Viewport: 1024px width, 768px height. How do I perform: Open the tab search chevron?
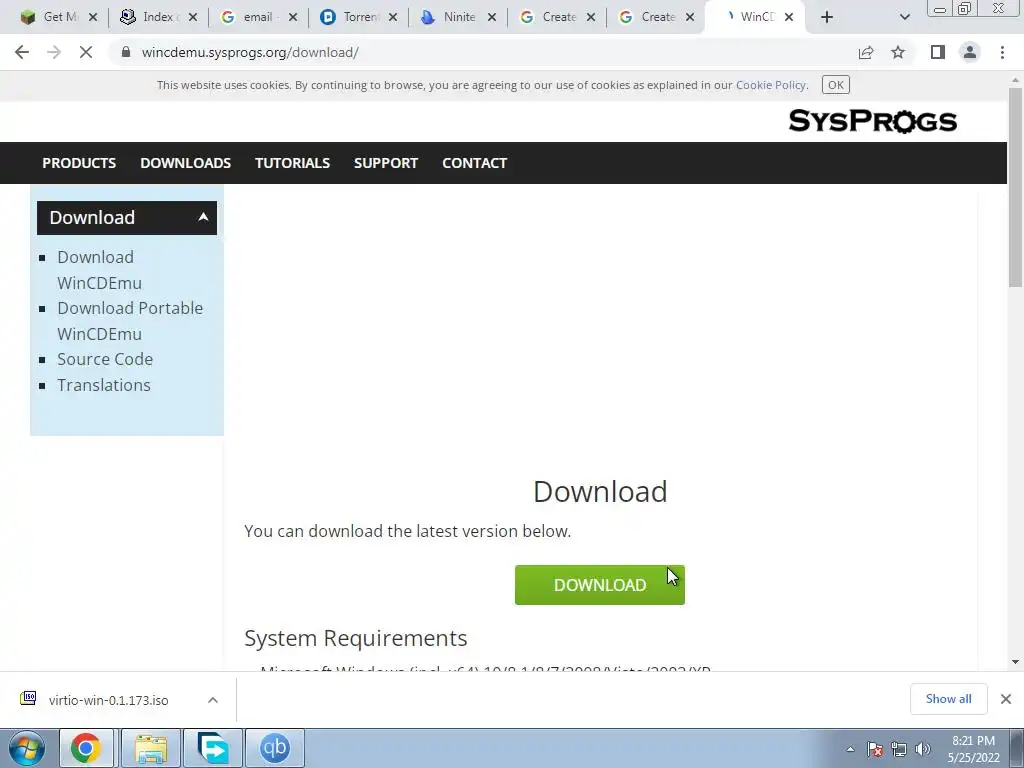pos(904,17)
